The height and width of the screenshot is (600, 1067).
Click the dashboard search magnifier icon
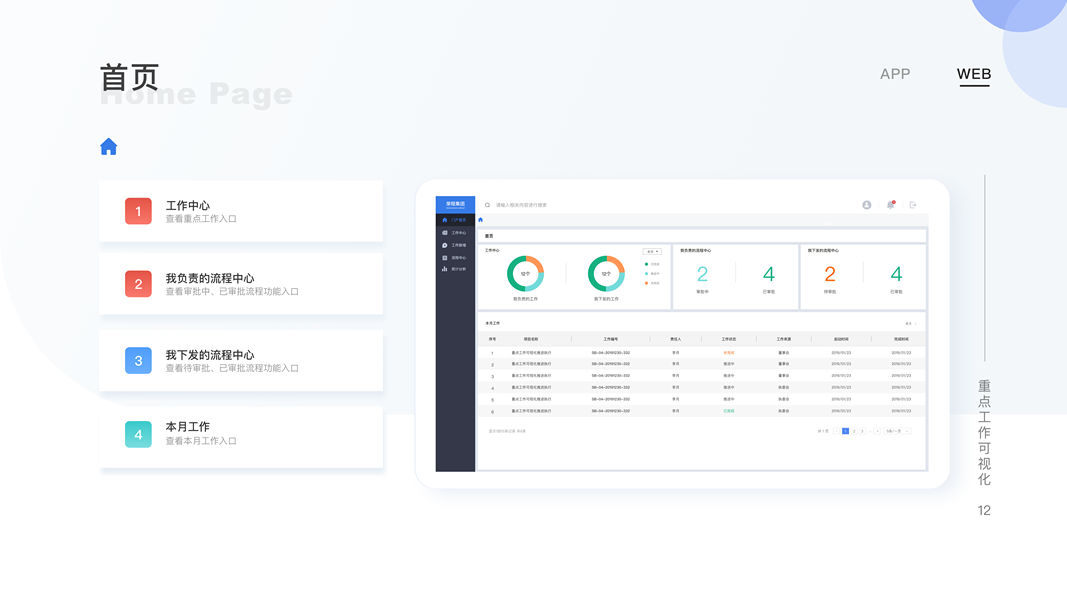[487, 205]
